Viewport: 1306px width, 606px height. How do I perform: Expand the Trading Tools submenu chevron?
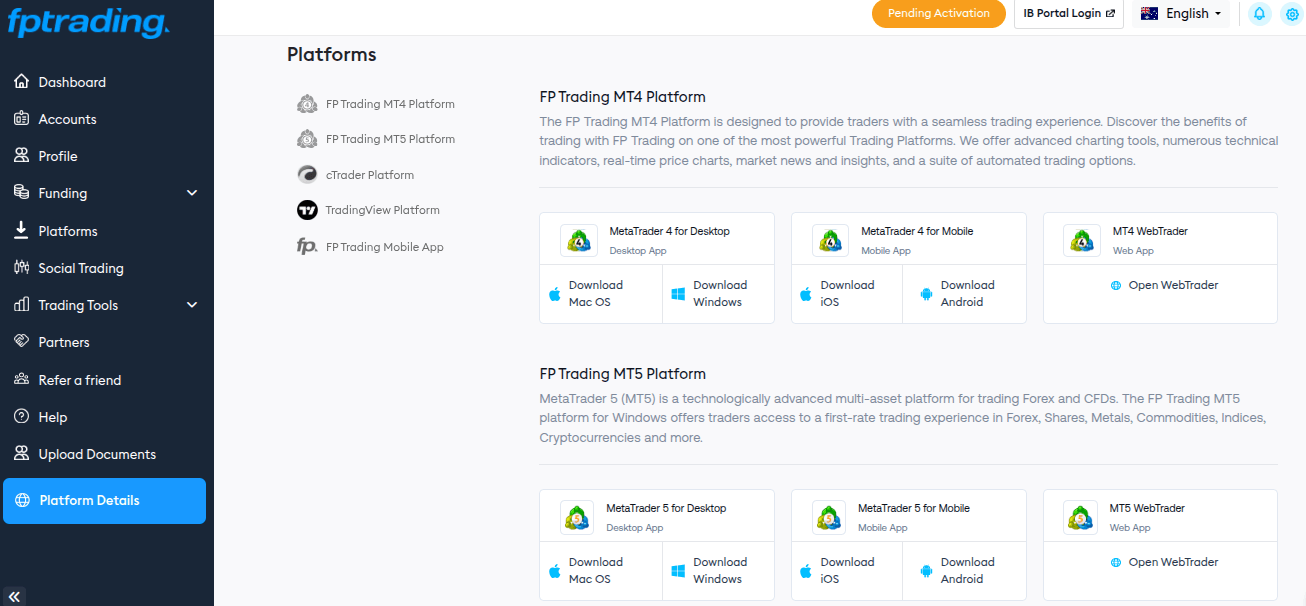click(192, 305)
